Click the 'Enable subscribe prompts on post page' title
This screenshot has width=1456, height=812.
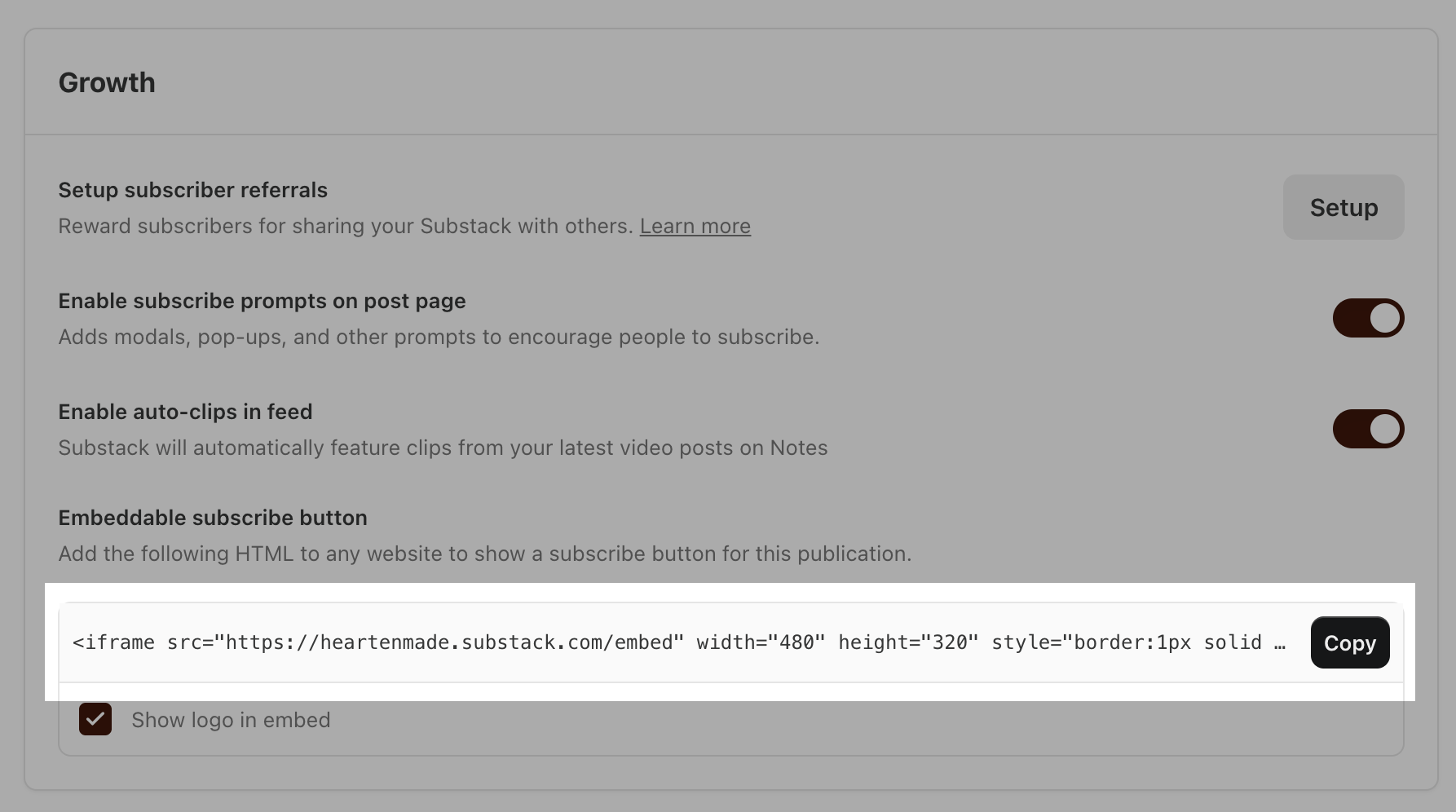(262, 301)
